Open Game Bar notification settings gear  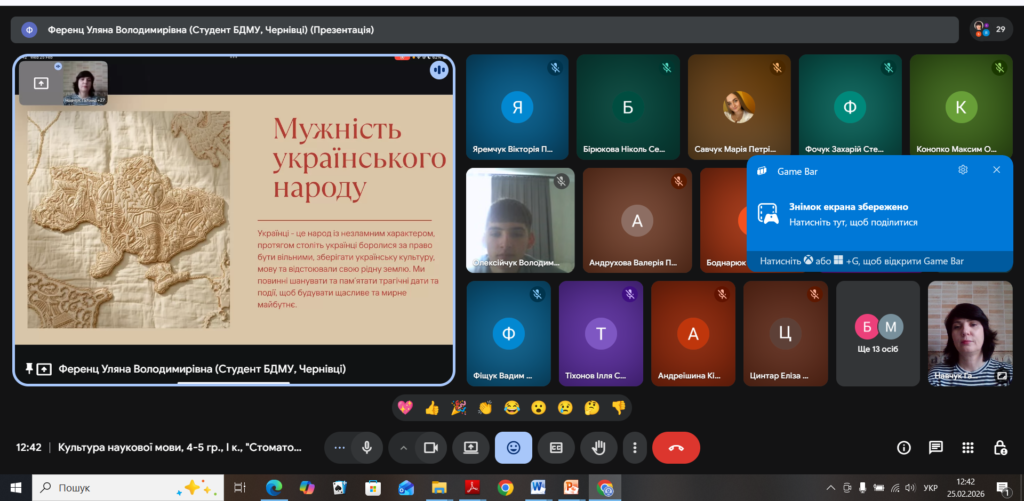[x=963, y=170]
